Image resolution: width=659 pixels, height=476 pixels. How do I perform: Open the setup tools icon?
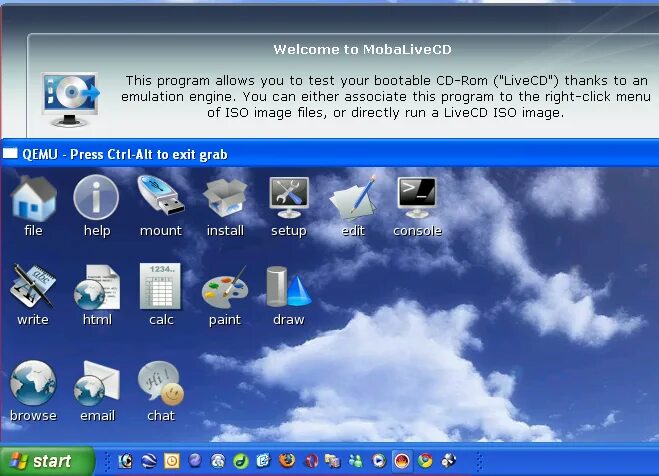(289, 197)
